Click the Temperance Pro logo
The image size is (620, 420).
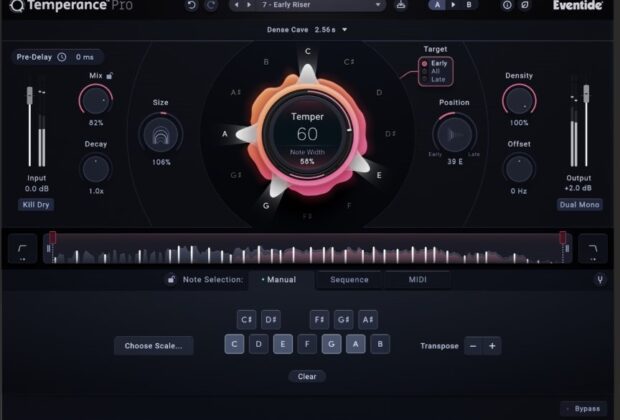click(x=71, y=6)
